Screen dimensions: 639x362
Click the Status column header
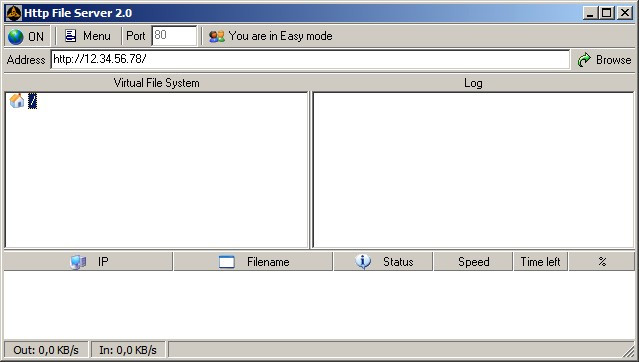[383, 262]
